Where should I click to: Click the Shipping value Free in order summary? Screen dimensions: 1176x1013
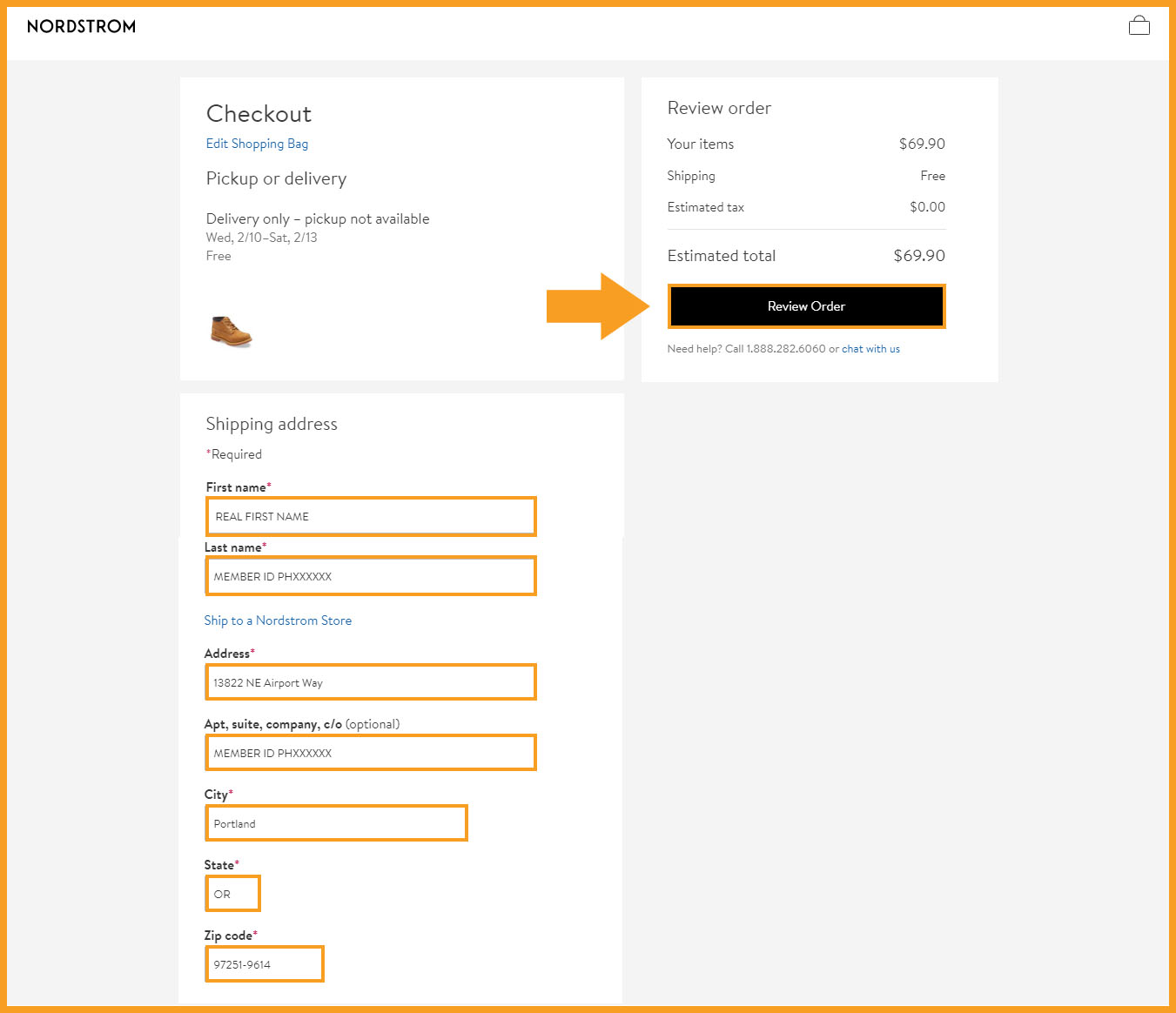click(x=932, y=176)
